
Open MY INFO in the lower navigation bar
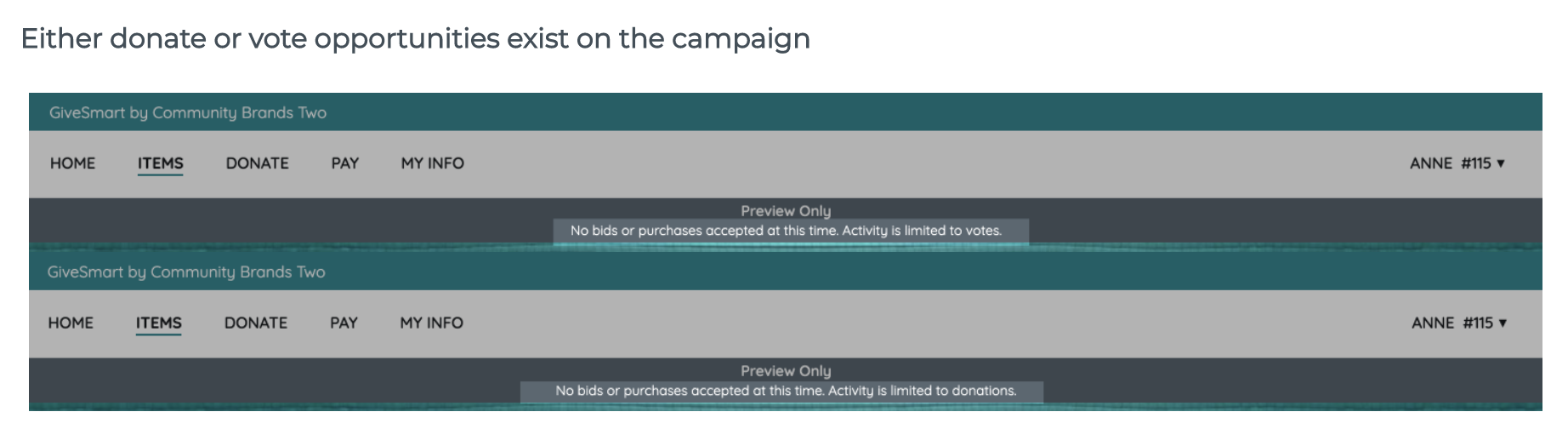click(431, 323)
